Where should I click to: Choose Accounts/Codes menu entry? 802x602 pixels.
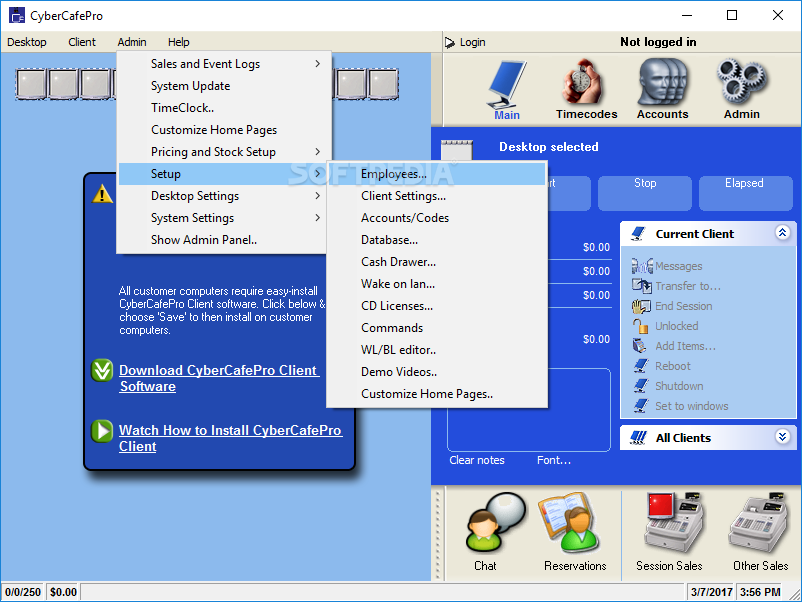pos(437,218)
